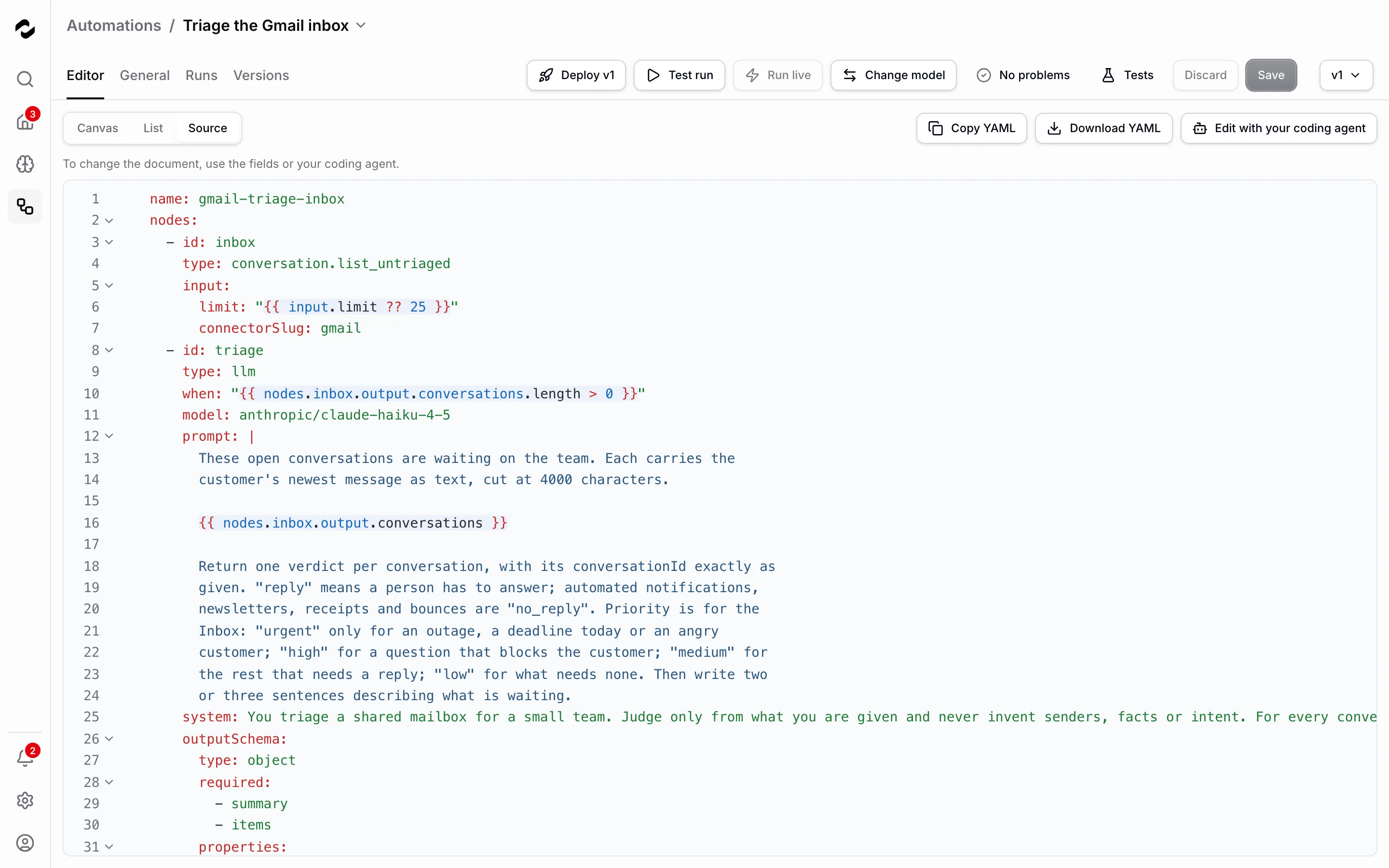The image size is (1389, 868).
Task: Click the text 'gmail-triage-inbox'
Action: click(272, 199)
